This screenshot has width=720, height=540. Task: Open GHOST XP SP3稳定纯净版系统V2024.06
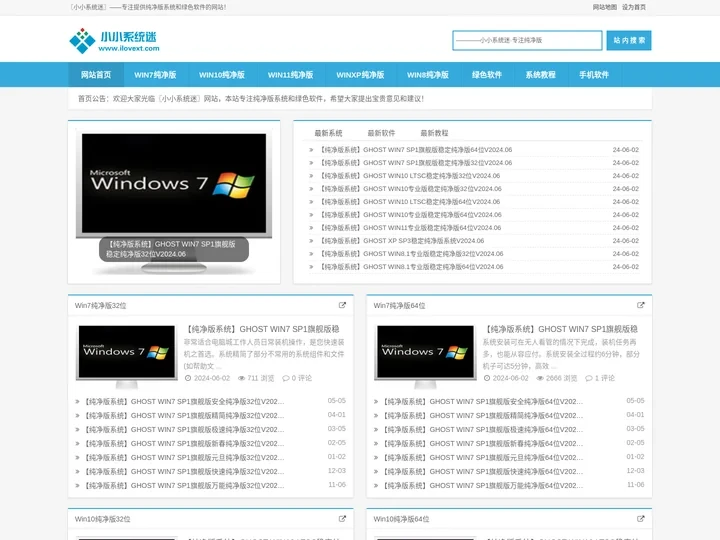402,241
